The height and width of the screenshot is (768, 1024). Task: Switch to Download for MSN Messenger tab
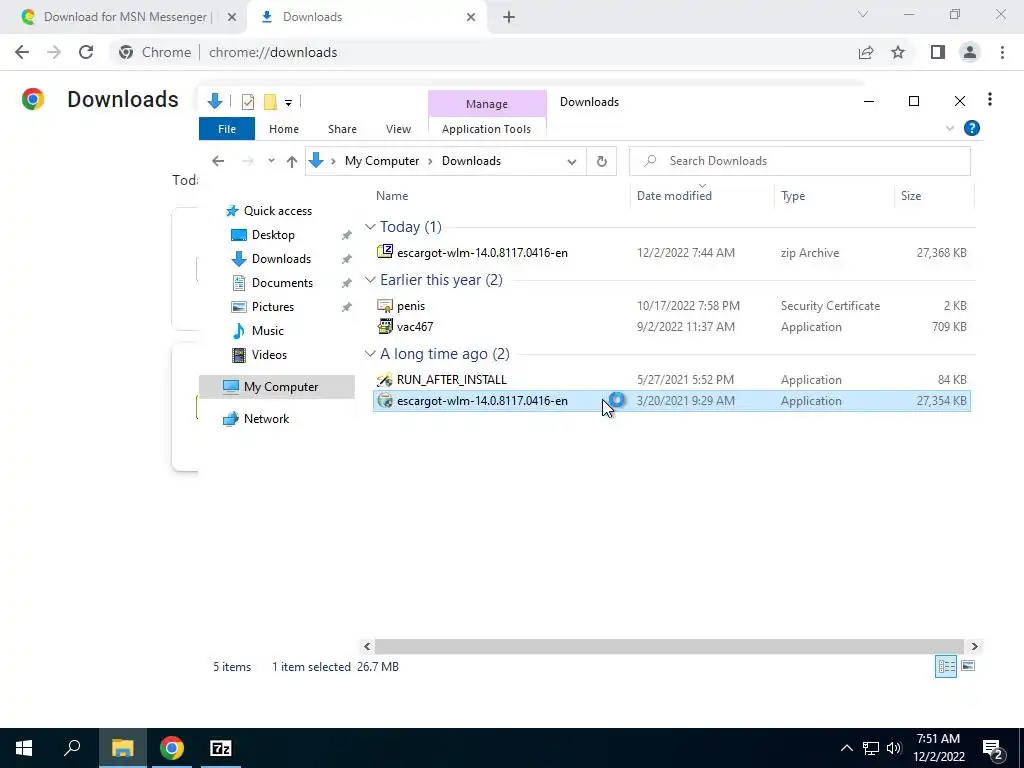coord(125,17)
